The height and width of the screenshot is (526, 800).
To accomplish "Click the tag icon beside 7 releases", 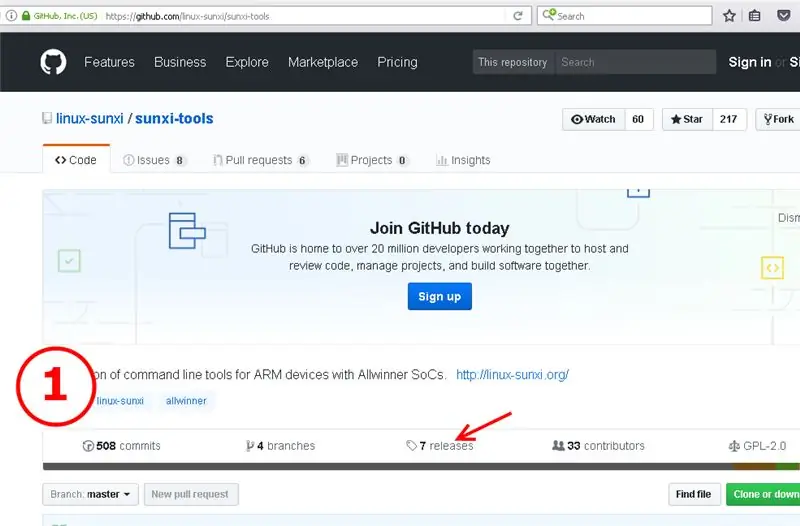I will pyautogui.click(x=411, y=445).
